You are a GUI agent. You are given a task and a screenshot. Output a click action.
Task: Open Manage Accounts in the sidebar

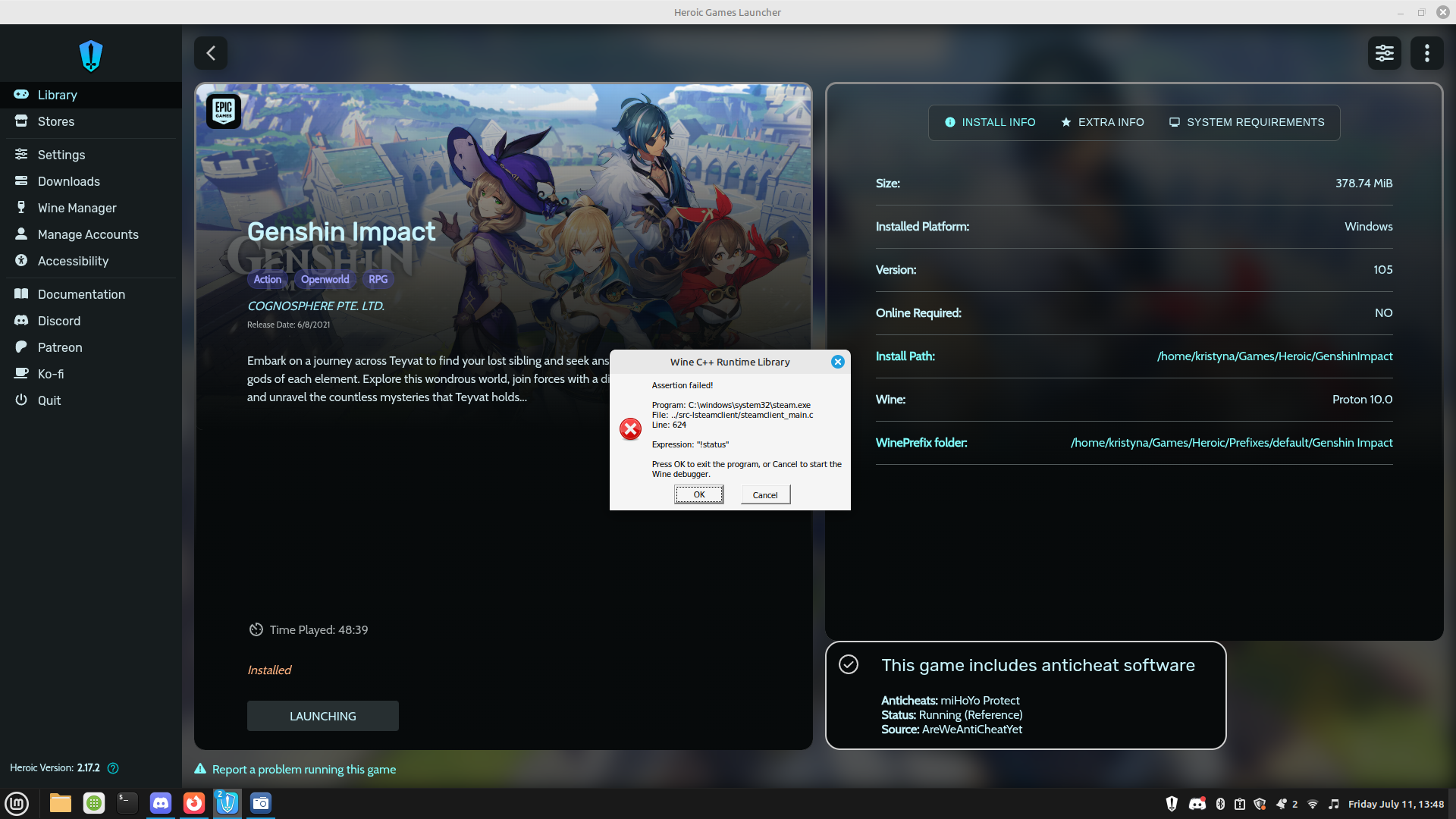point(91,234)
